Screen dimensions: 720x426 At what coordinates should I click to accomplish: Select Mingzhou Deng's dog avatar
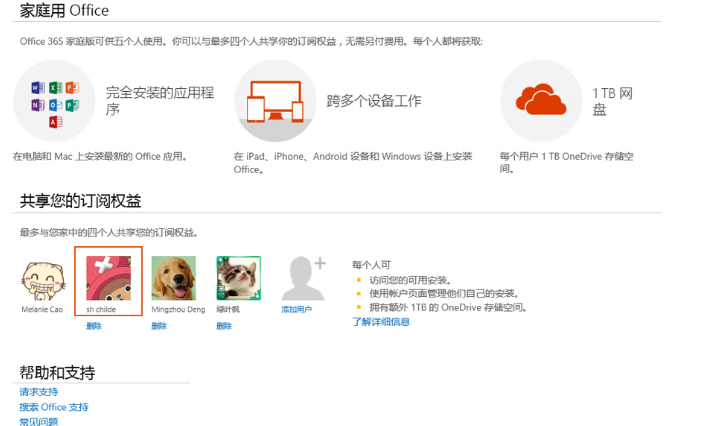click(174, 278)
